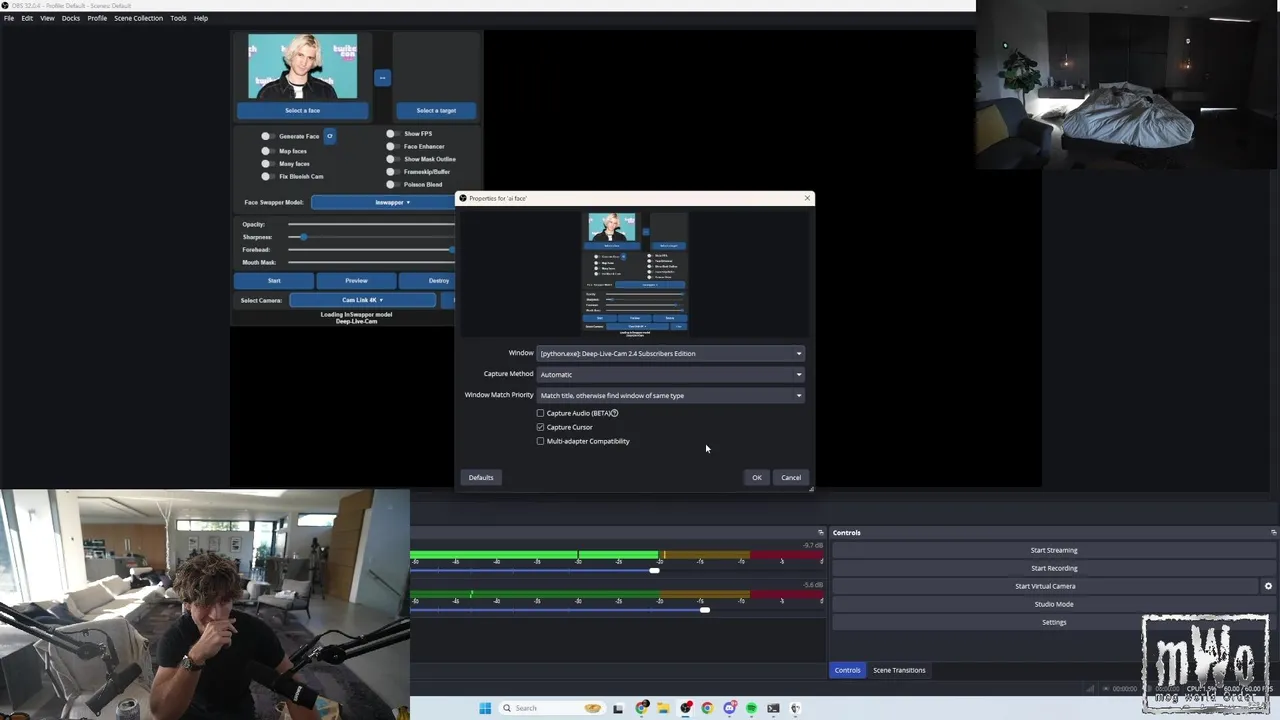Click Select a face button
This screenshot has height=720, width=1280.
pos(303,111)
